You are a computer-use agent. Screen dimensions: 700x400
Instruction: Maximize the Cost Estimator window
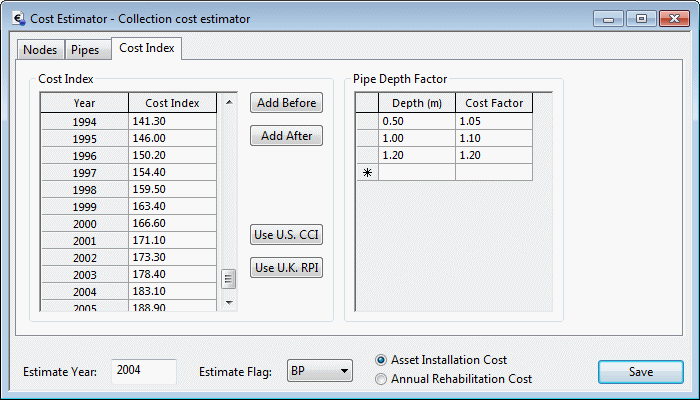(641, 18)
